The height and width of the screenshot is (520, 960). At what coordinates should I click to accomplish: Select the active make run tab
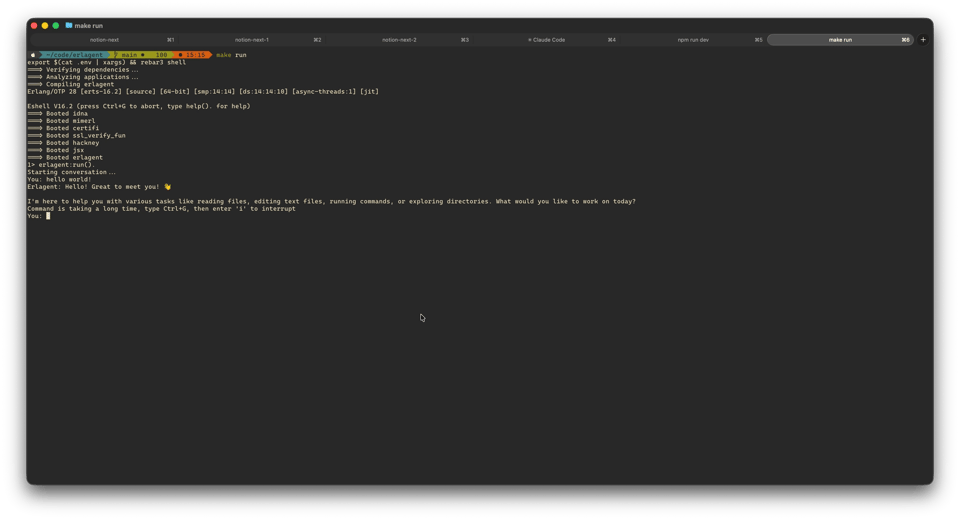coord(840,40)
